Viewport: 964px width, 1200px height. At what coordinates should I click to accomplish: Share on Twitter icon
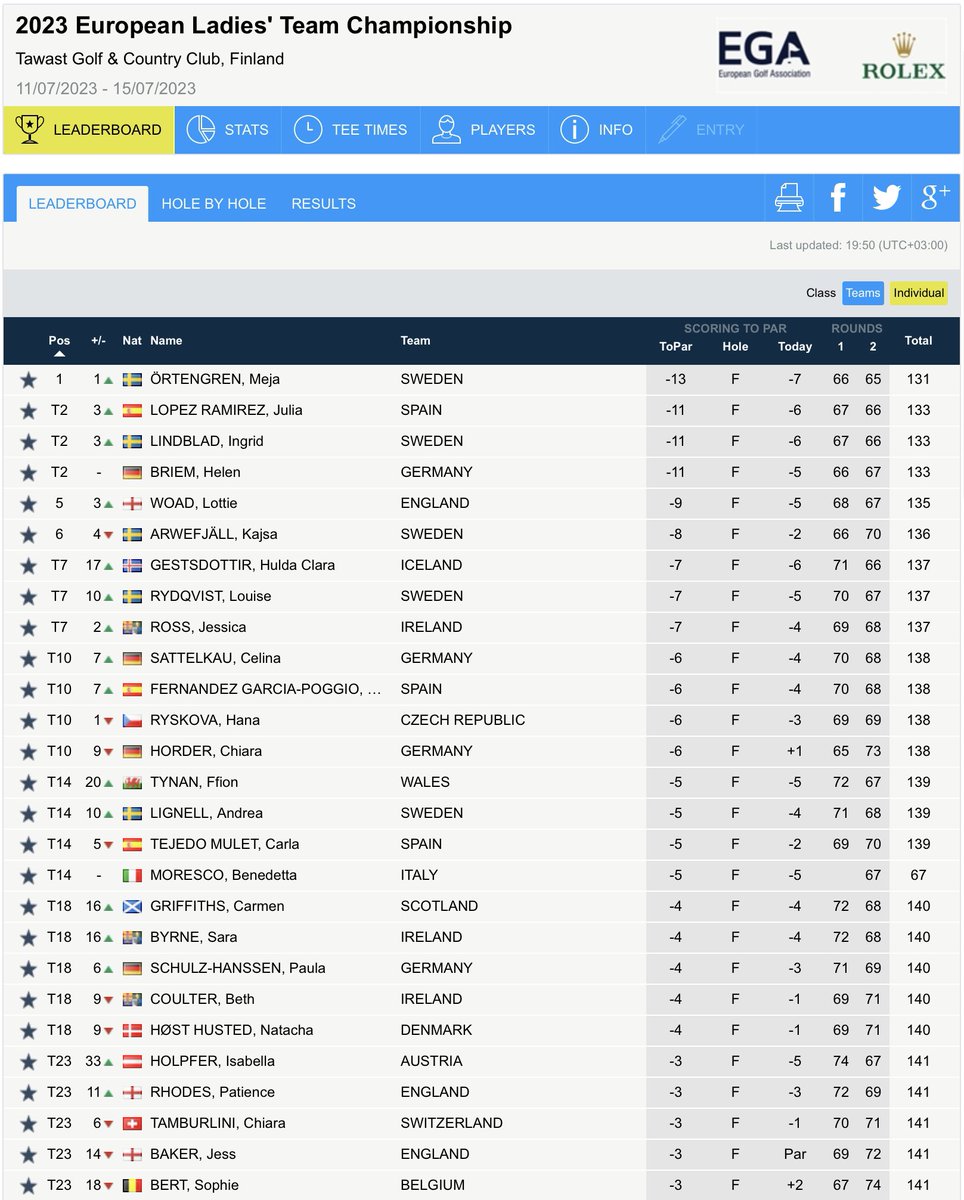click(886, 198)
